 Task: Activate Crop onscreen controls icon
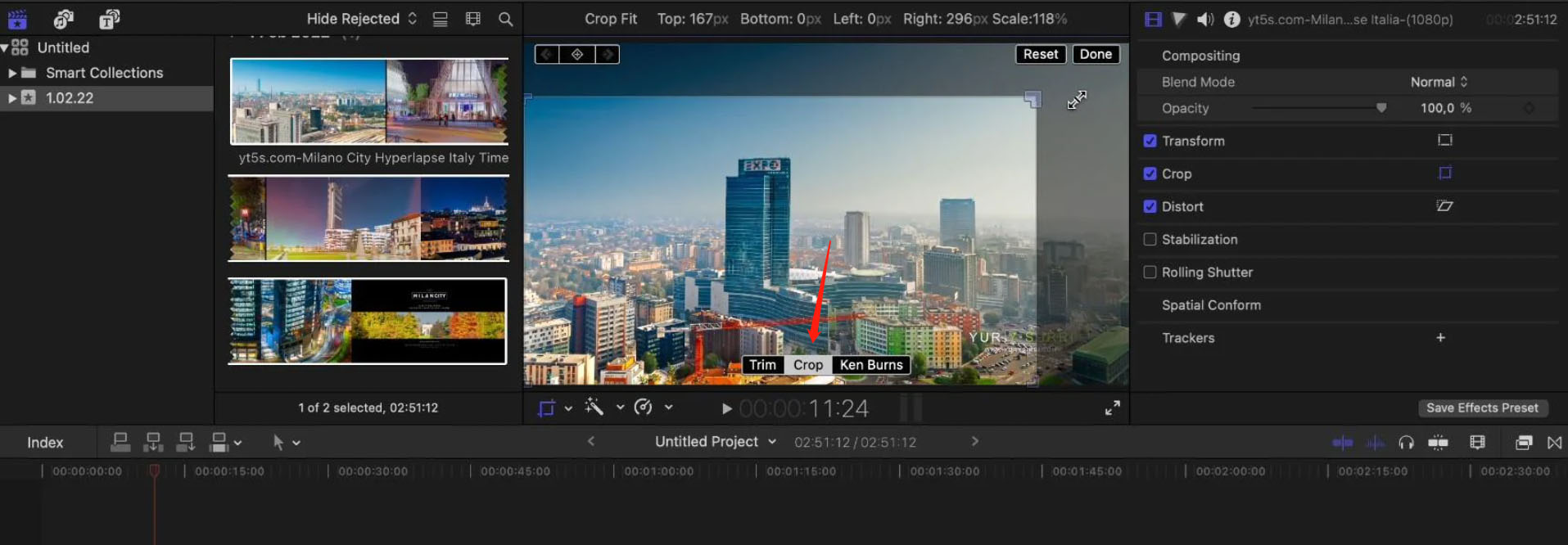1445,173
